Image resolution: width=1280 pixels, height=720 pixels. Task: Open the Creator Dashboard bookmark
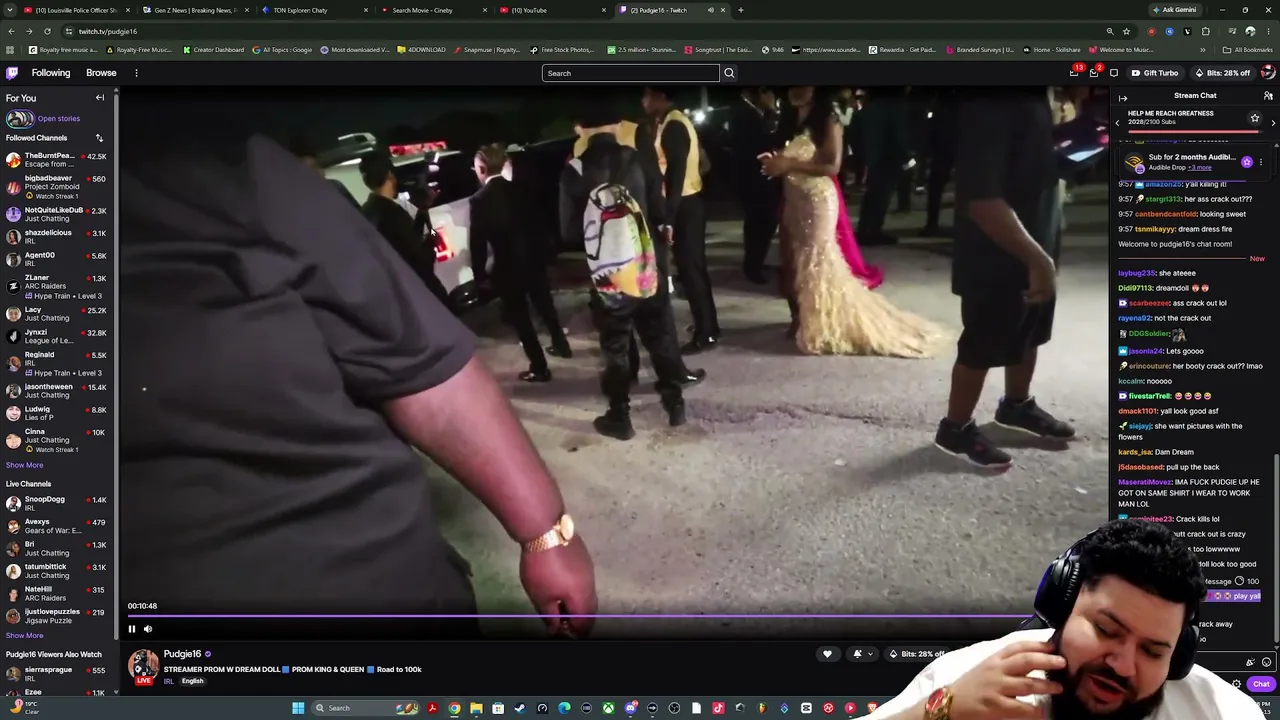[213, 50]
